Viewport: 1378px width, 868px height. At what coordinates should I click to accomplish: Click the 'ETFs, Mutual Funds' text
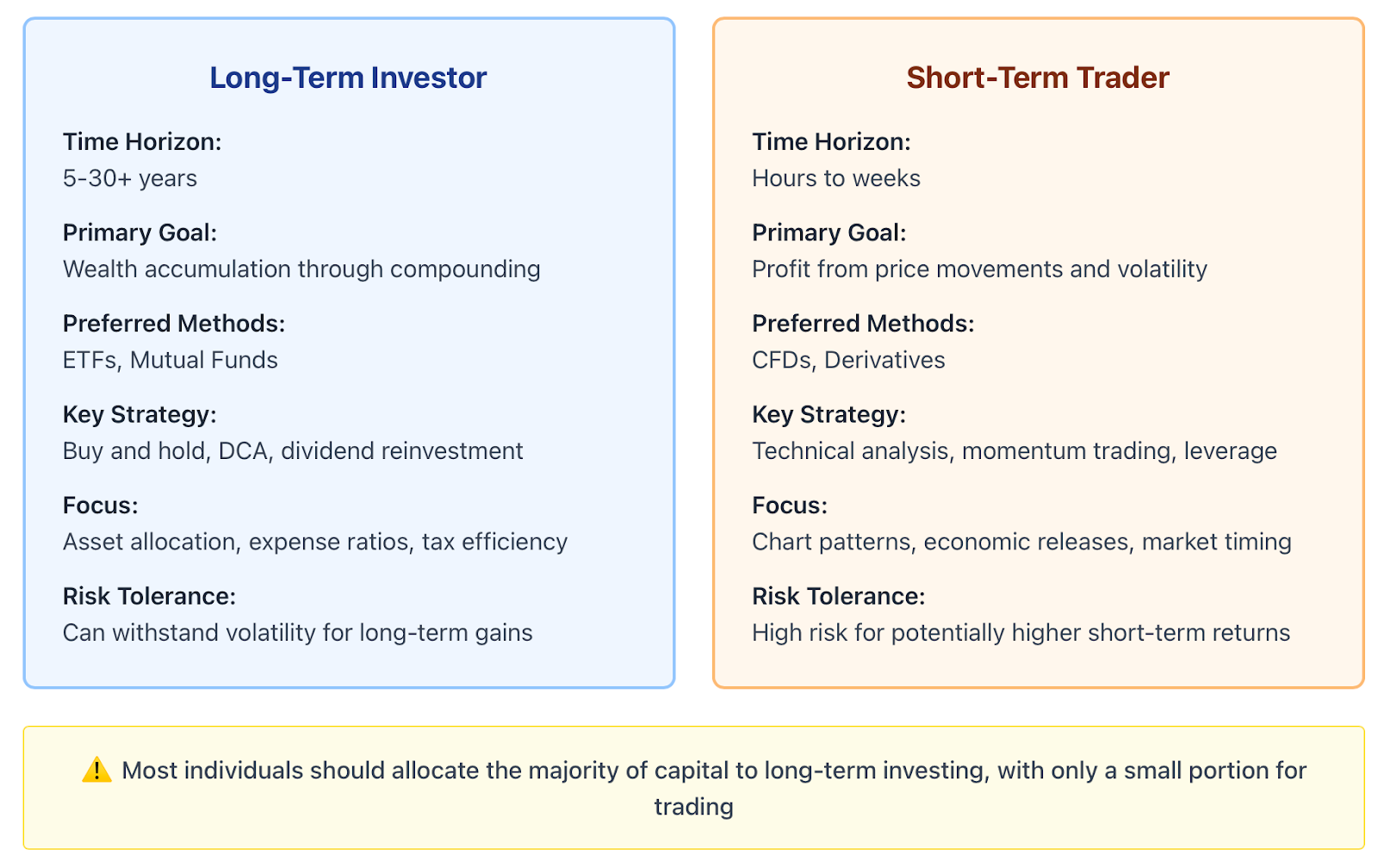click(171, 360)
